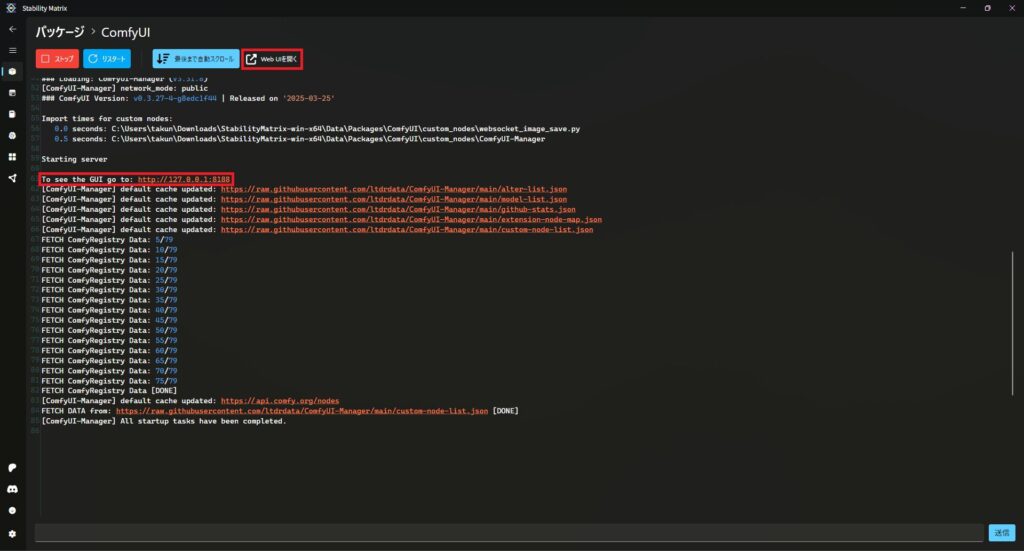Expand the sidebar with the hamburger icon
The height and width of the screenshot is (551, 1024).
12,50
